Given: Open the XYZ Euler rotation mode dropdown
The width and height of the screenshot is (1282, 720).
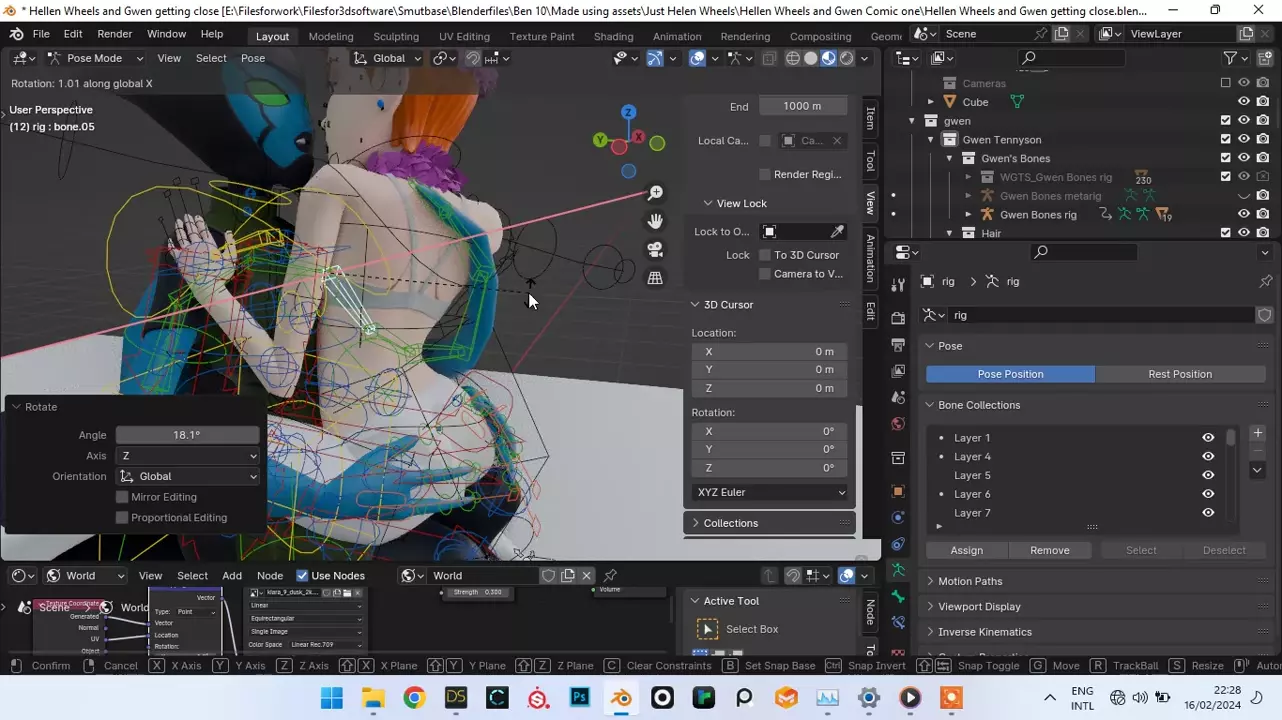Looking at the screenshot, I should click(x=770, y=492).
